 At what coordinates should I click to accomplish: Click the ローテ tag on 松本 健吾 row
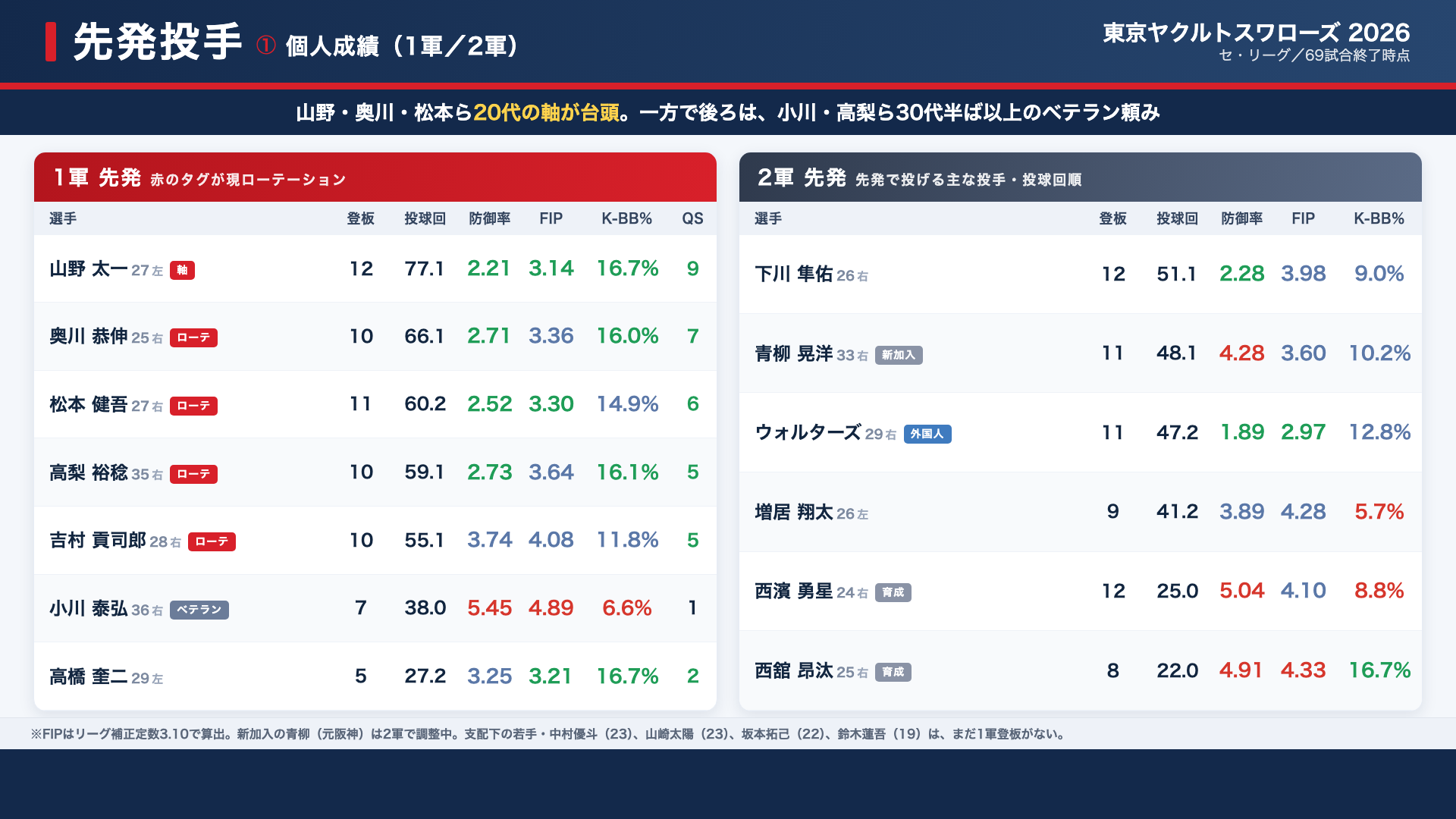pos(193,406)
